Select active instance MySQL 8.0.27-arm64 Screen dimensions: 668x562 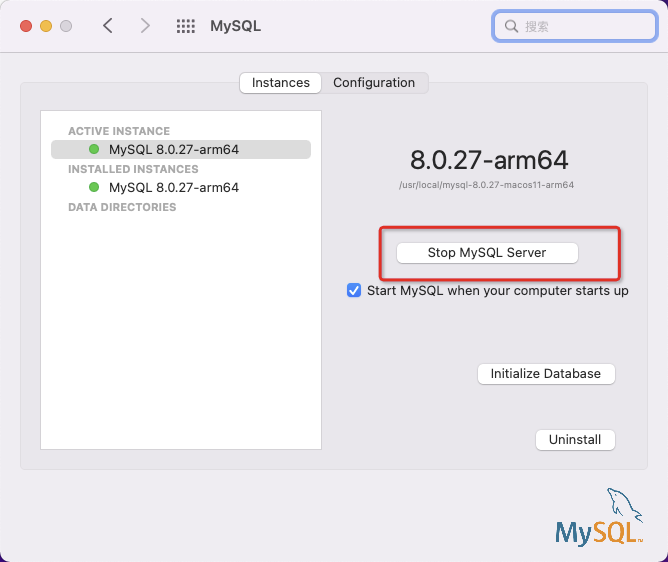pyautogui.click(x=181, y=150)
